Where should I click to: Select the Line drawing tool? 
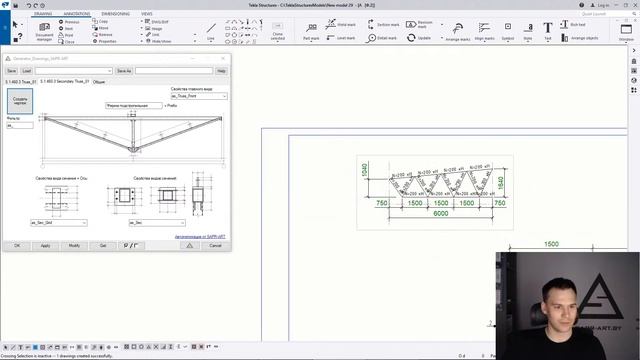[211, 32]
